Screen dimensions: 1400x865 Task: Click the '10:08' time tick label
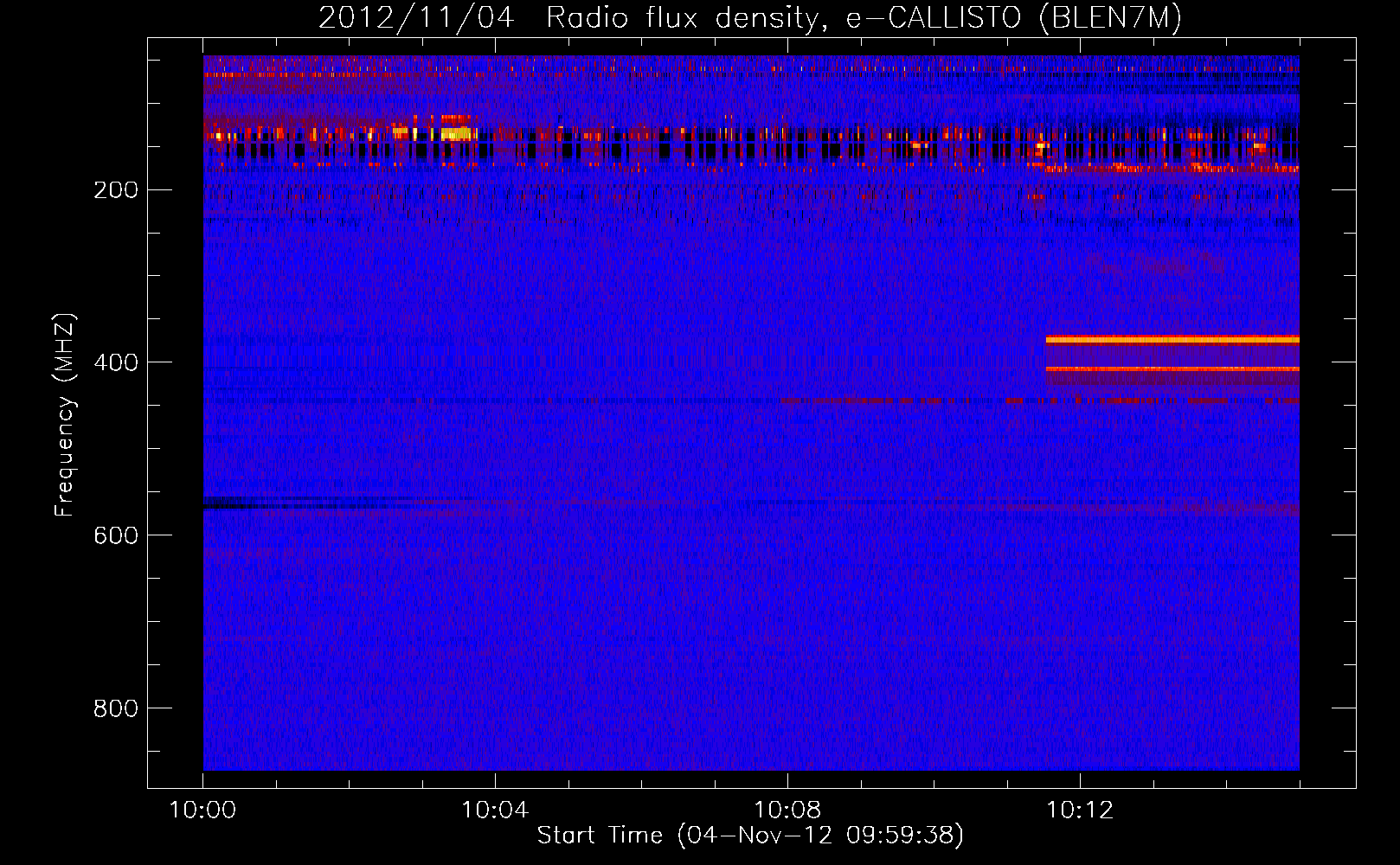[x=787, y=811]
